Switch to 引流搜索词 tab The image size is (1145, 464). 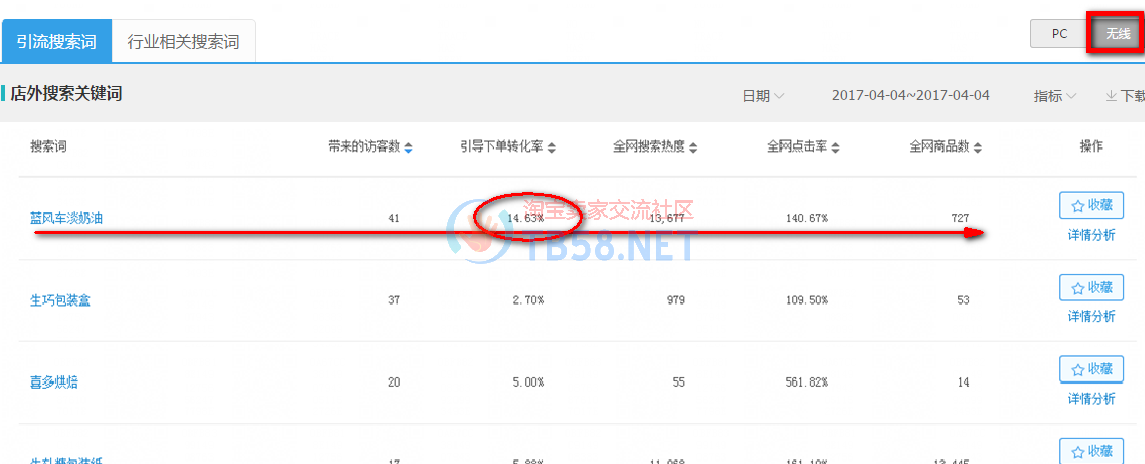click(57, 42)
